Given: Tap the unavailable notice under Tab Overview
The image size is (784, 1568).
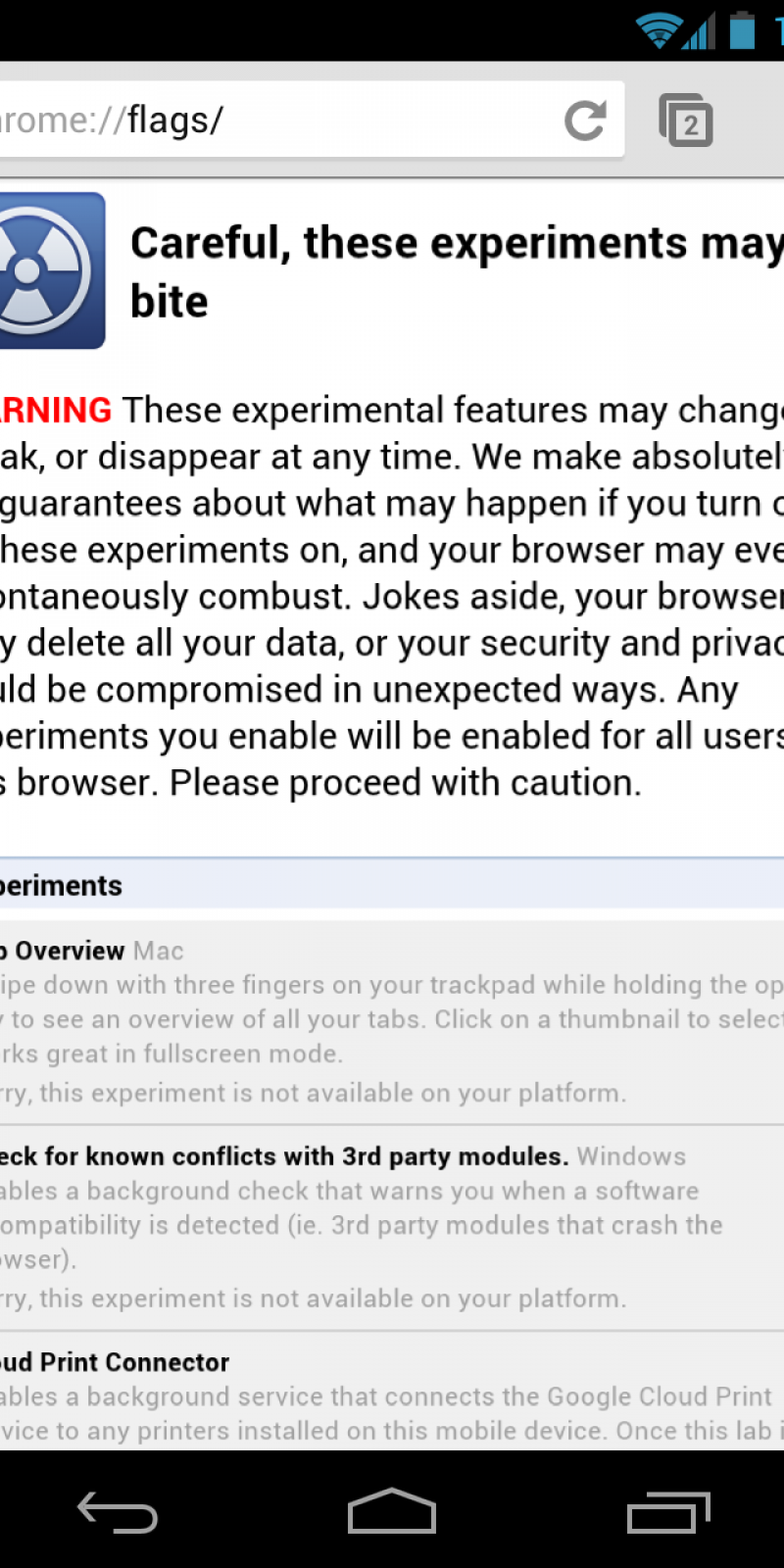Looking at the screenshot, I should coord(314,1093).
